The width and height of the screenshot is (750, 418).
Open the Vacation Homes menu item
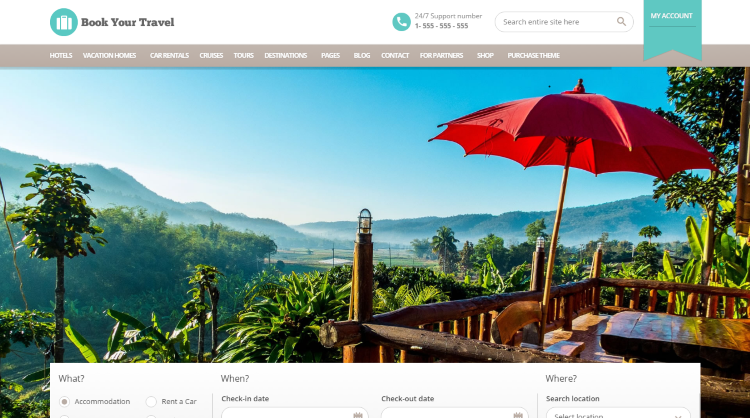click(110, 55)
